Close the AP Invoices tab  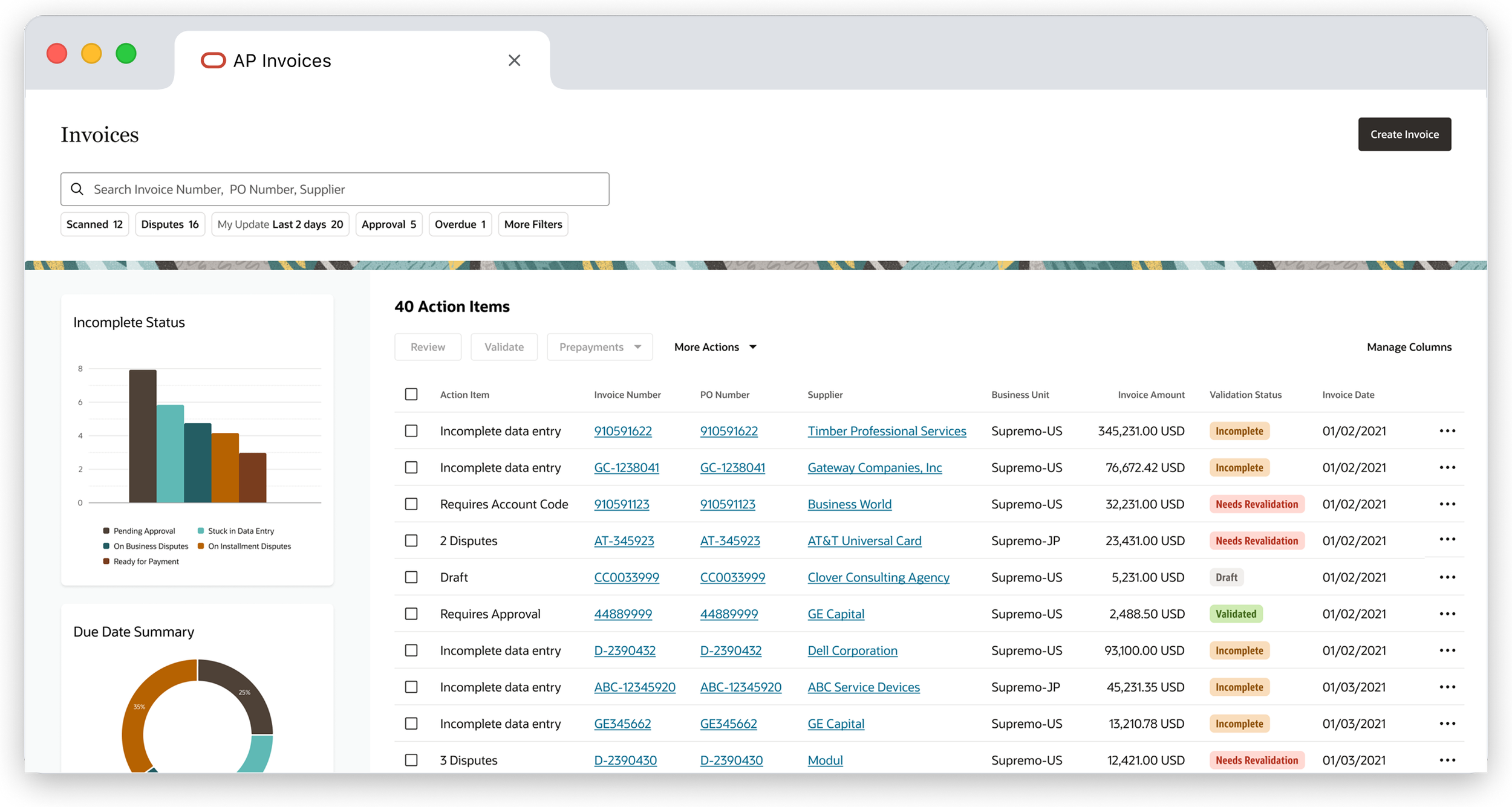pos(514,60)
